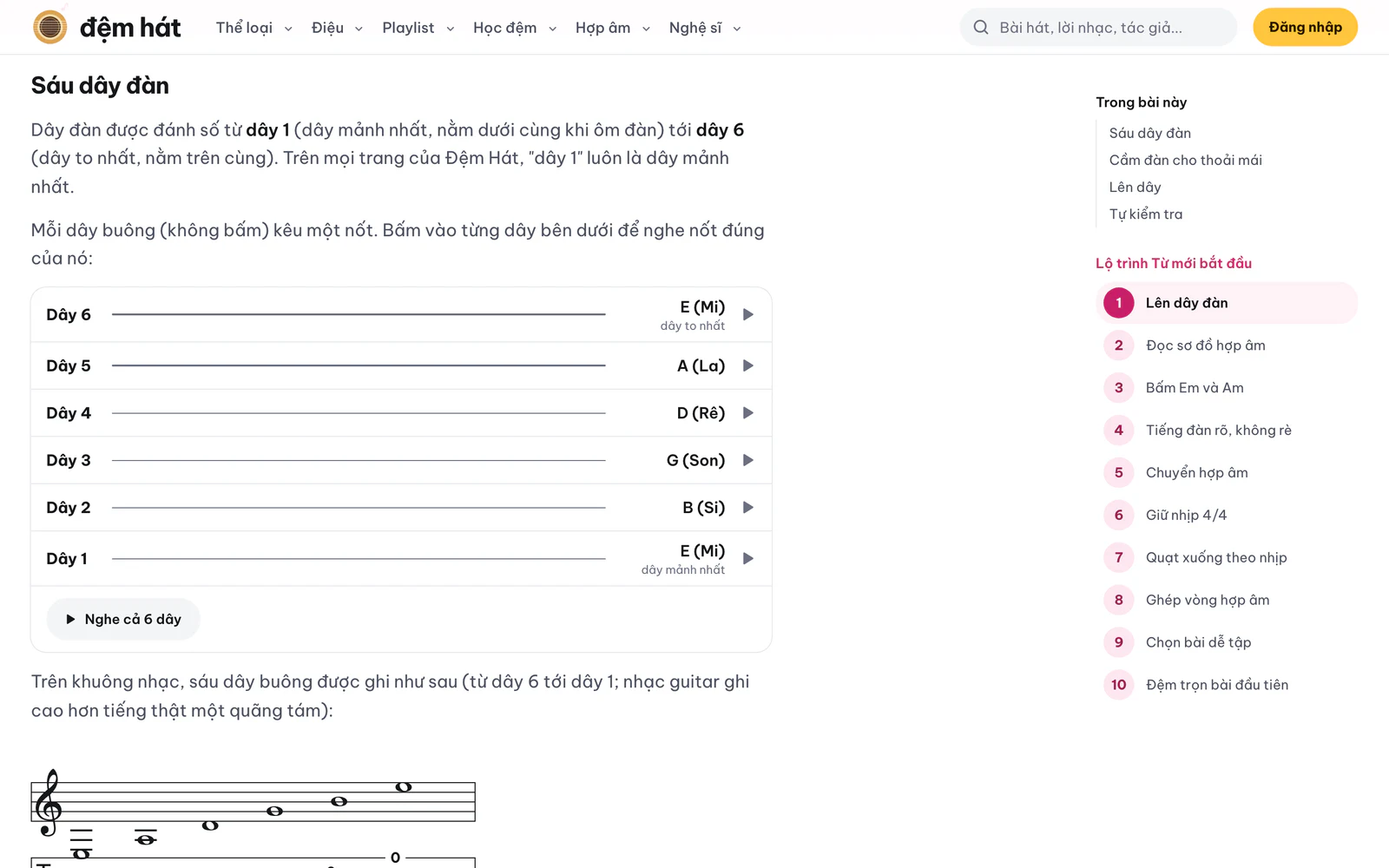Viewport: 1389px width, 868px height.
Task: Open lesson 3 Bấm Em và Am
Action: (x=1227, y=388)
